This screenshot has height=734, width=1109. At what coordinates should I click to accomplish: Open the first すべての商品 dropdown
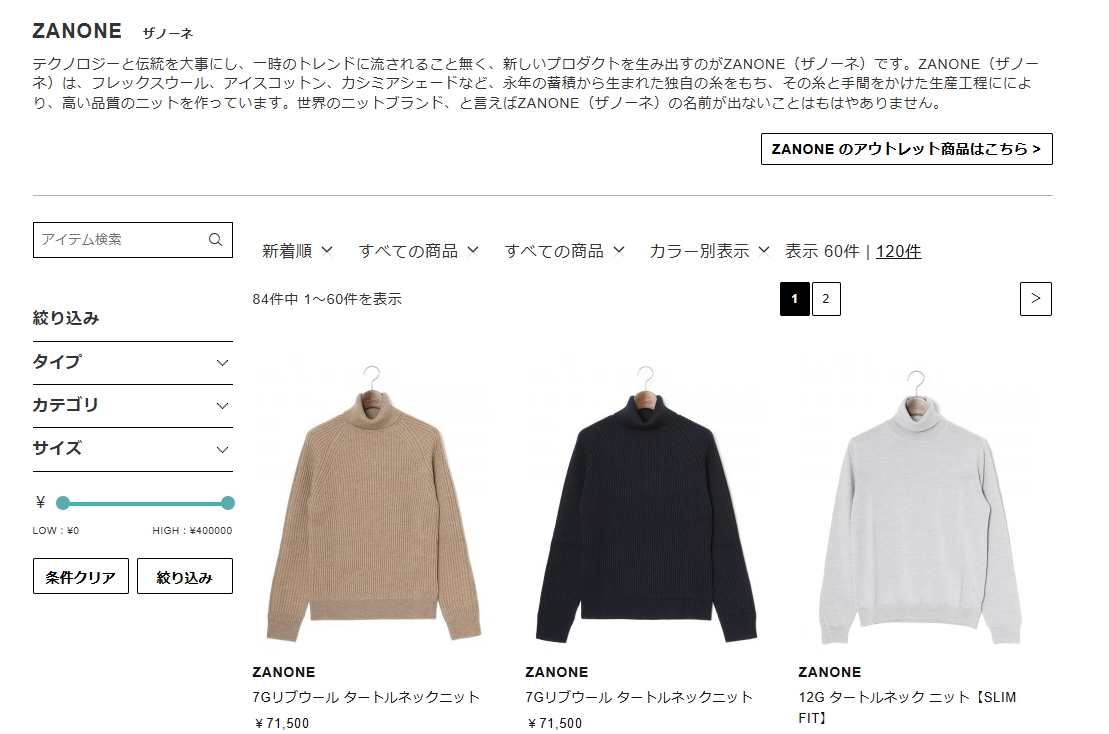click(419, 251)
